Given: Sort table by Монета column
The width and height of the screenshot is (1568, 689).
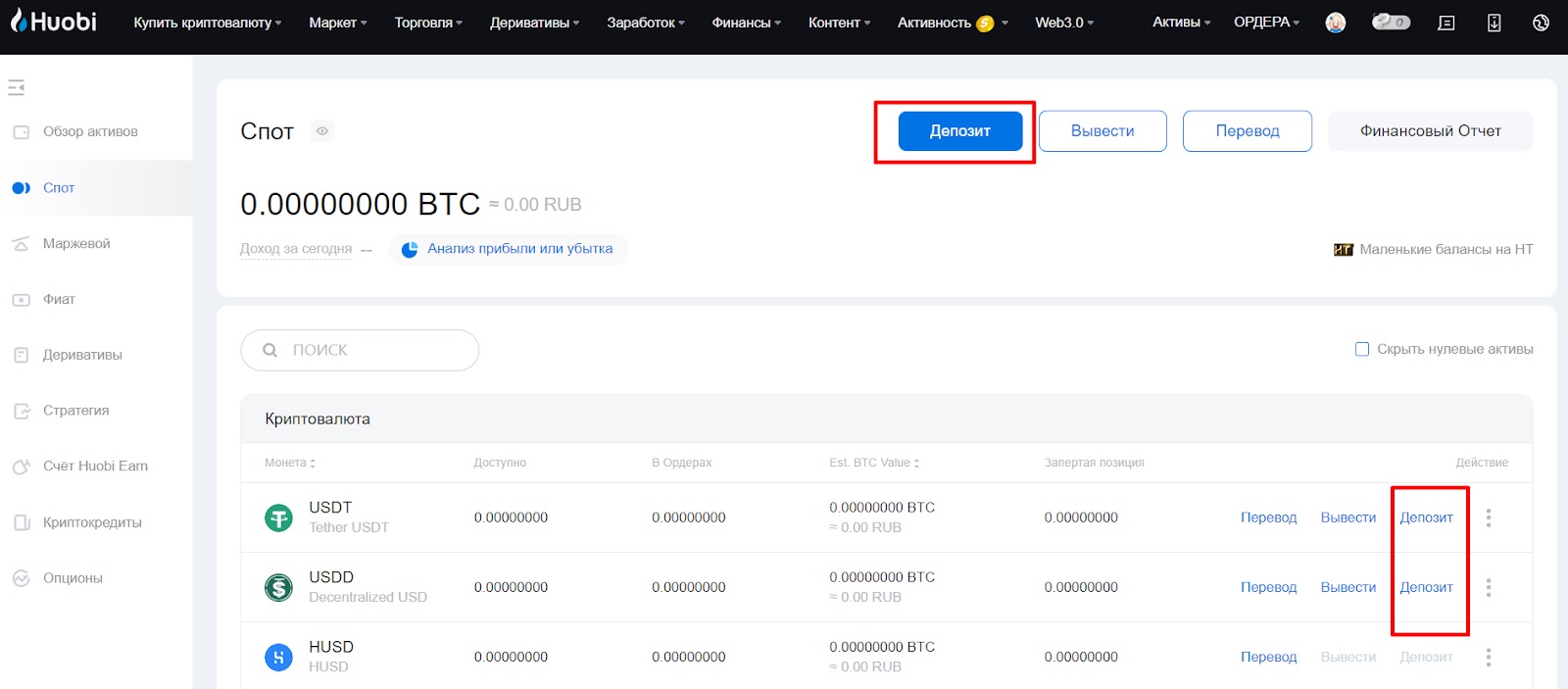Looking at the screenshot, I should pyautogui.click(x=290, y=463).
